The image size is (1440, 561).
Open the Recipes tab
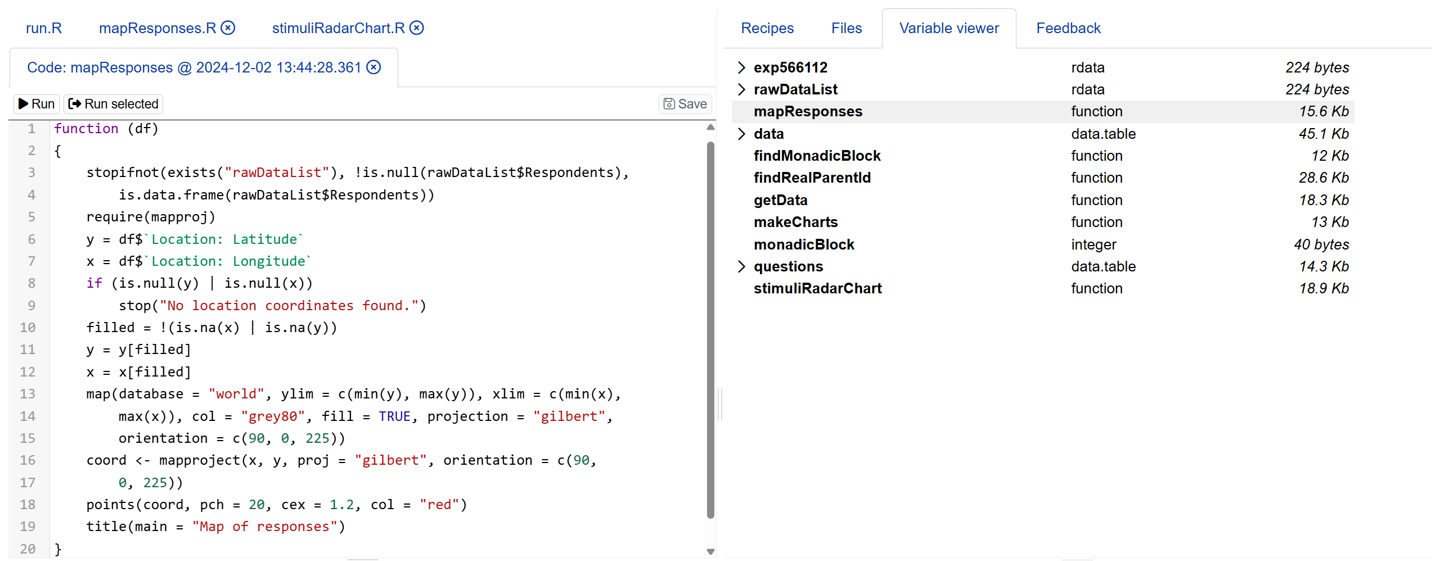coord(767,28)
